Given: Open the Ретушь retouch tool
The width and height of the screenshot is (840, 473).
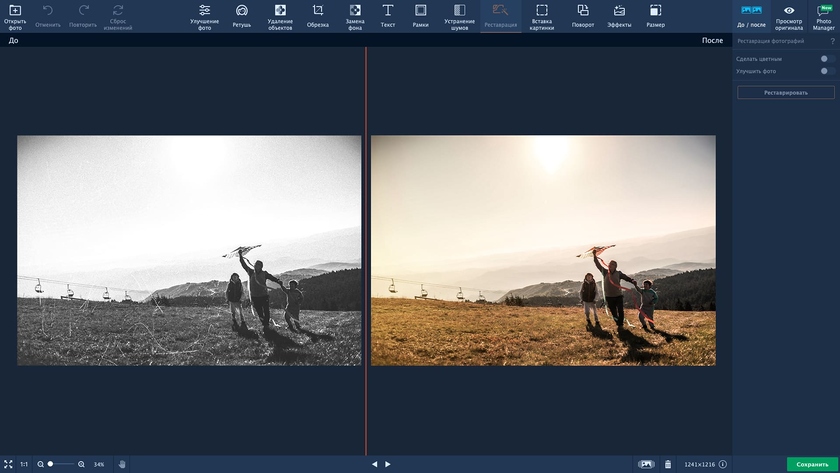Looking at the screenshot, I should coord(242,15).
